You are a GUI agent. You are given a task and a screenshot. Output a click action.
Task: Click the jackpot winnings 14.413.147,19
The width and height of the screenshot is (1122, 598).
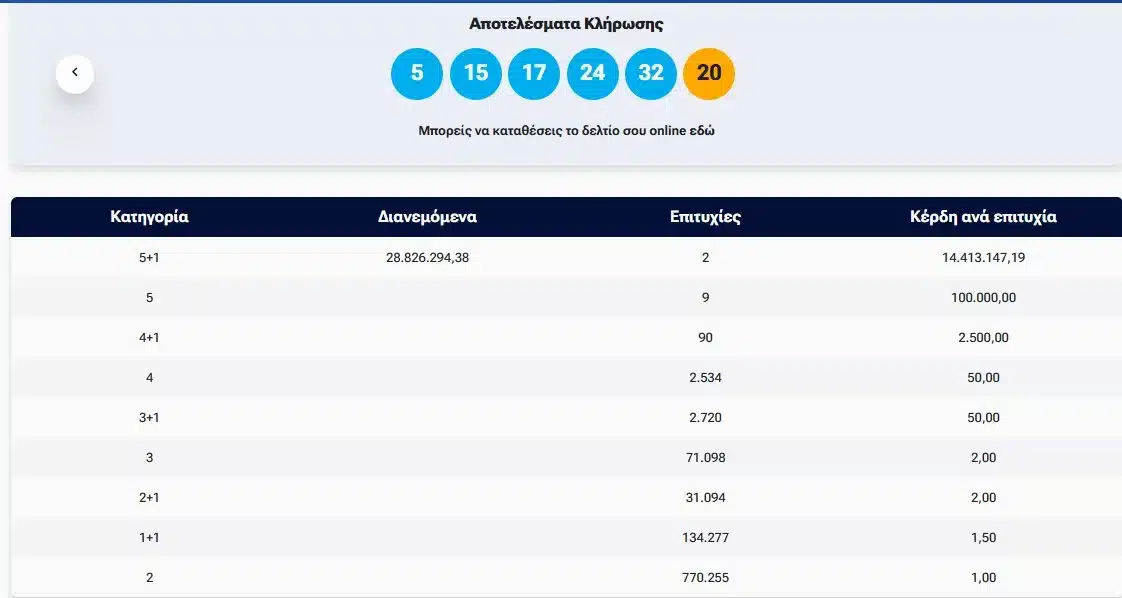[983, 258]
